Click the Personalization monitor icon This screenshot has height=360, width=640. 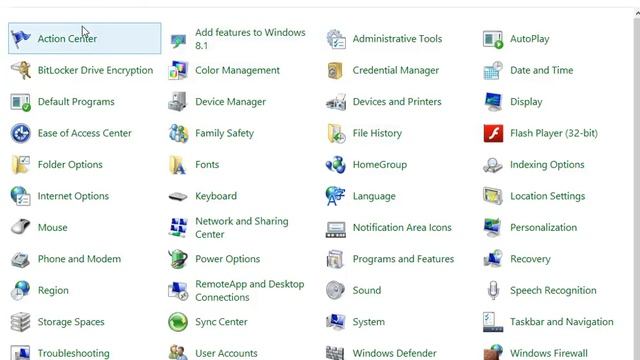(493, 227)
